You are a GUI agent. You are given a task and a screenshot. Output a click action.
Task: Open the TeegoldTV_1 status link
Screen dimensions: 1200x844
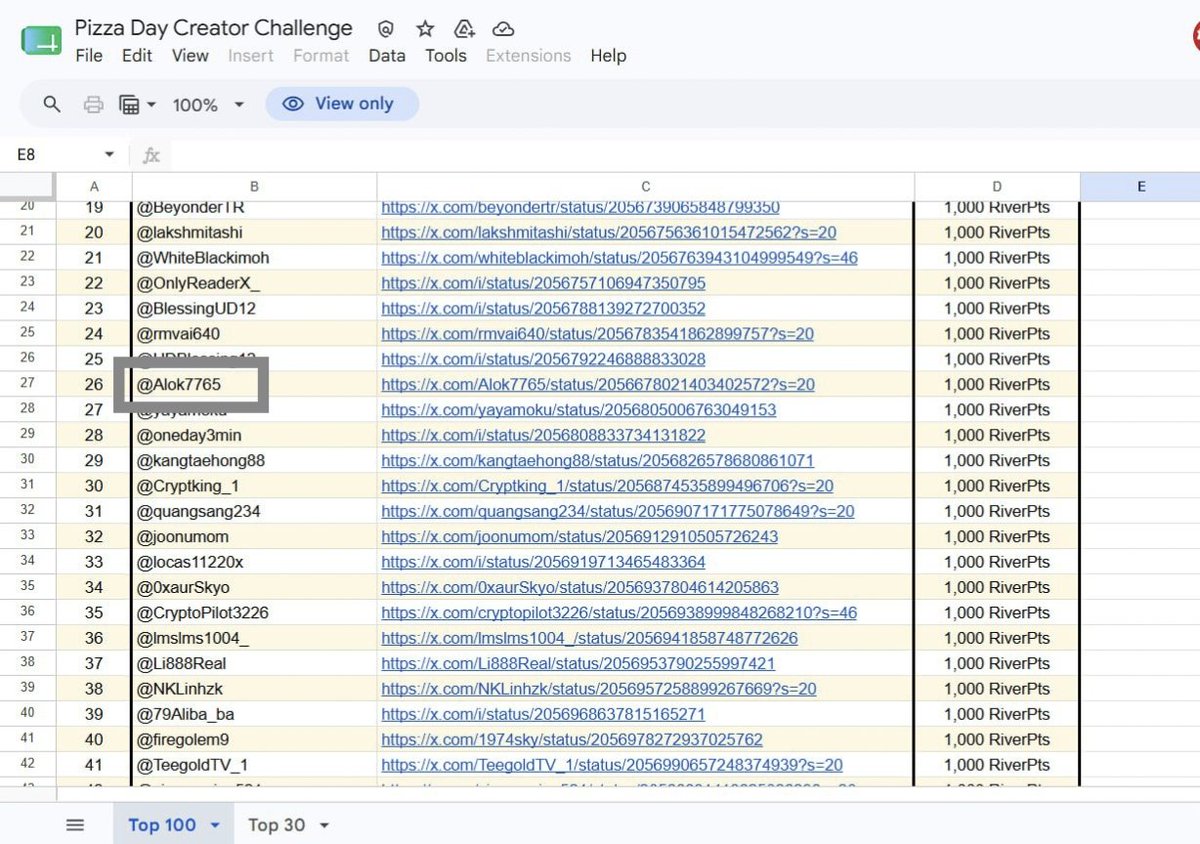click(612, 765)
